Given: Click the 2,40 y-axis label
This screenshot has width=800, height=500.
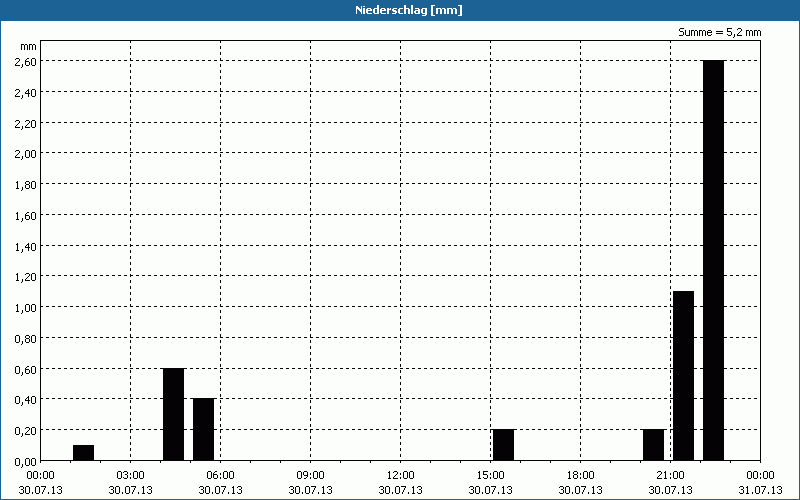Looking at the screenshot, I should pos(26,92).
